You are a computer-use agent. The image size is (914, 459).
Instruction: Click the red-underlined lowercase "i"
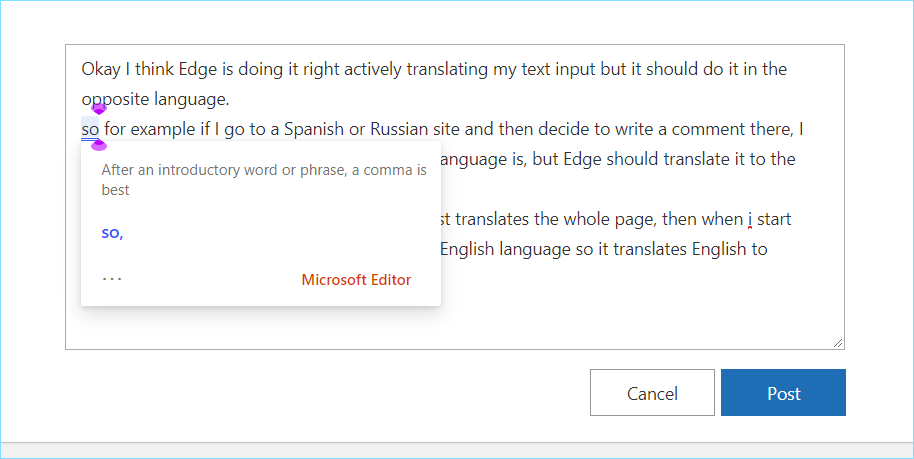749,219
